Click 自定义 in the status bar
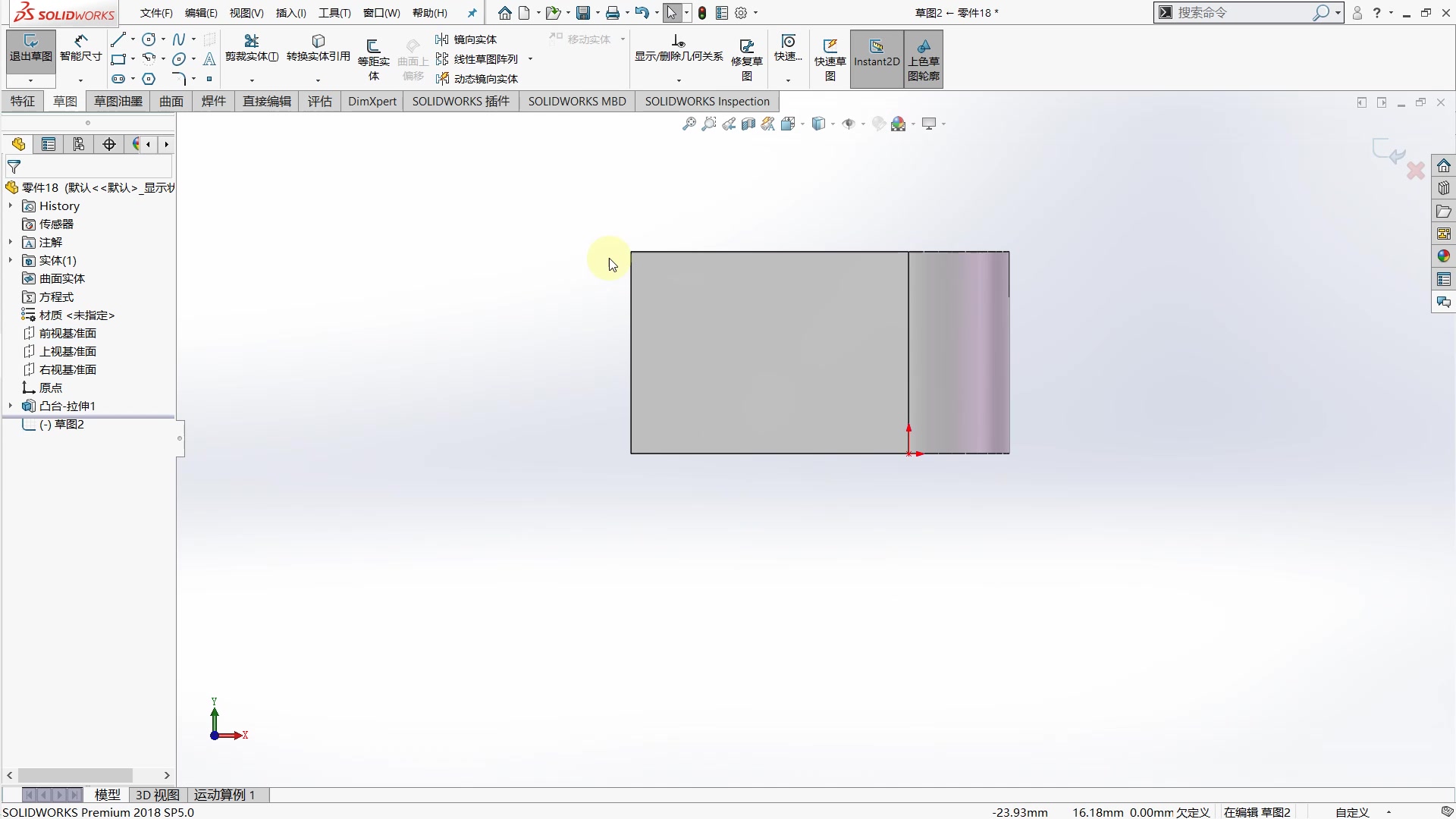 tap(1351, 812)
